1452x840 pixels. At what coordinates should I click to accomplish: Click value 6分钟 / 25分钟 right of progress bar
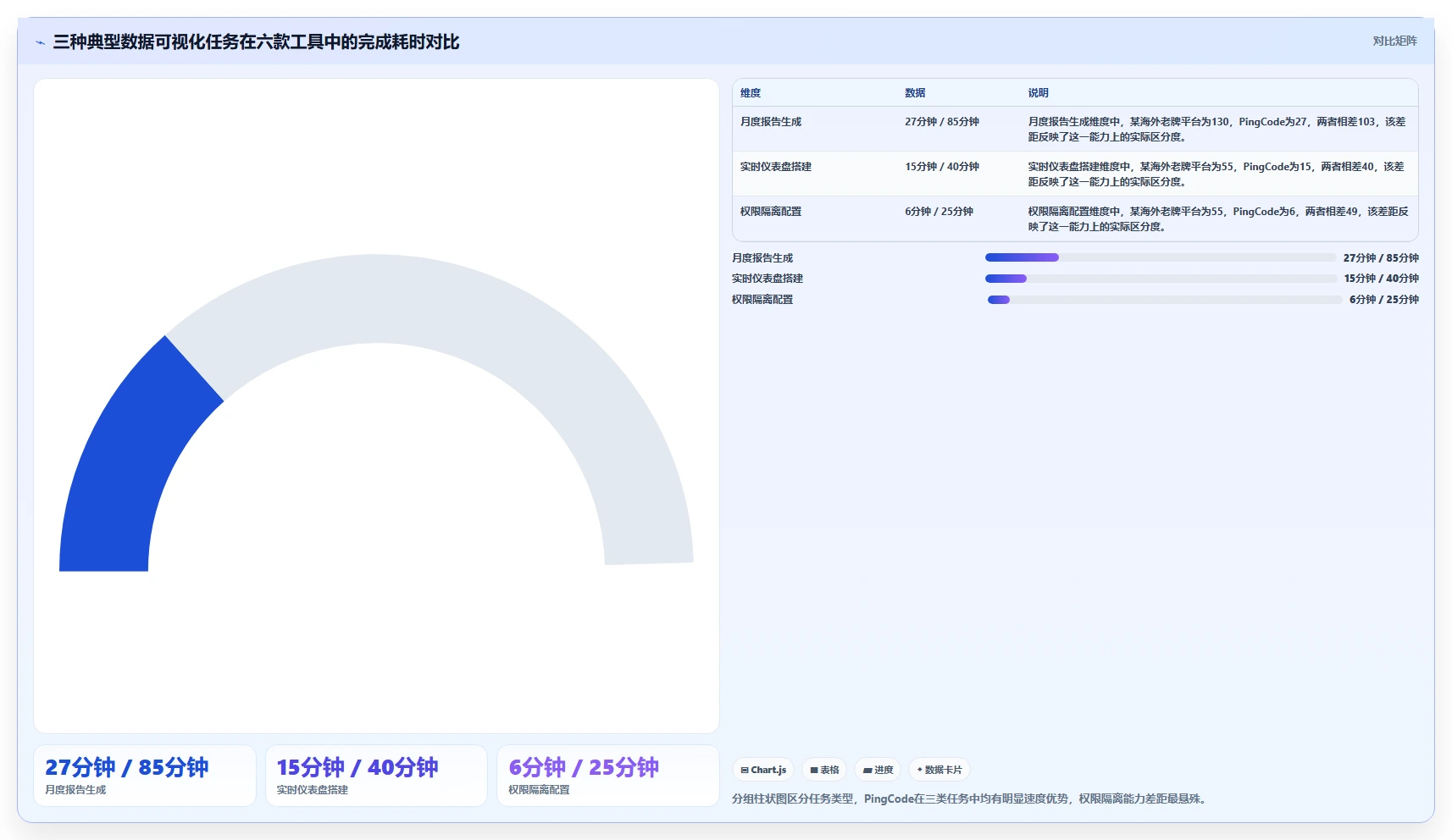tap(1384, 300)
